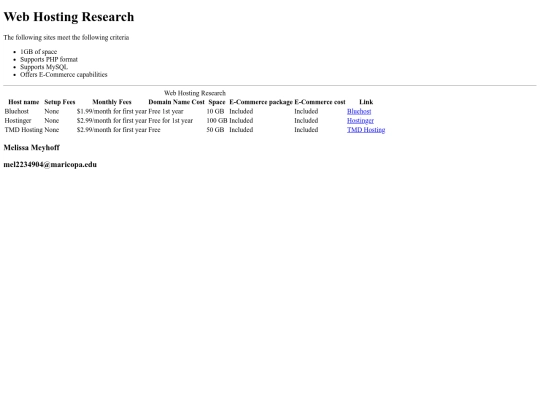
Task: Click the "Link" column header
Action: tap(366, 102)
